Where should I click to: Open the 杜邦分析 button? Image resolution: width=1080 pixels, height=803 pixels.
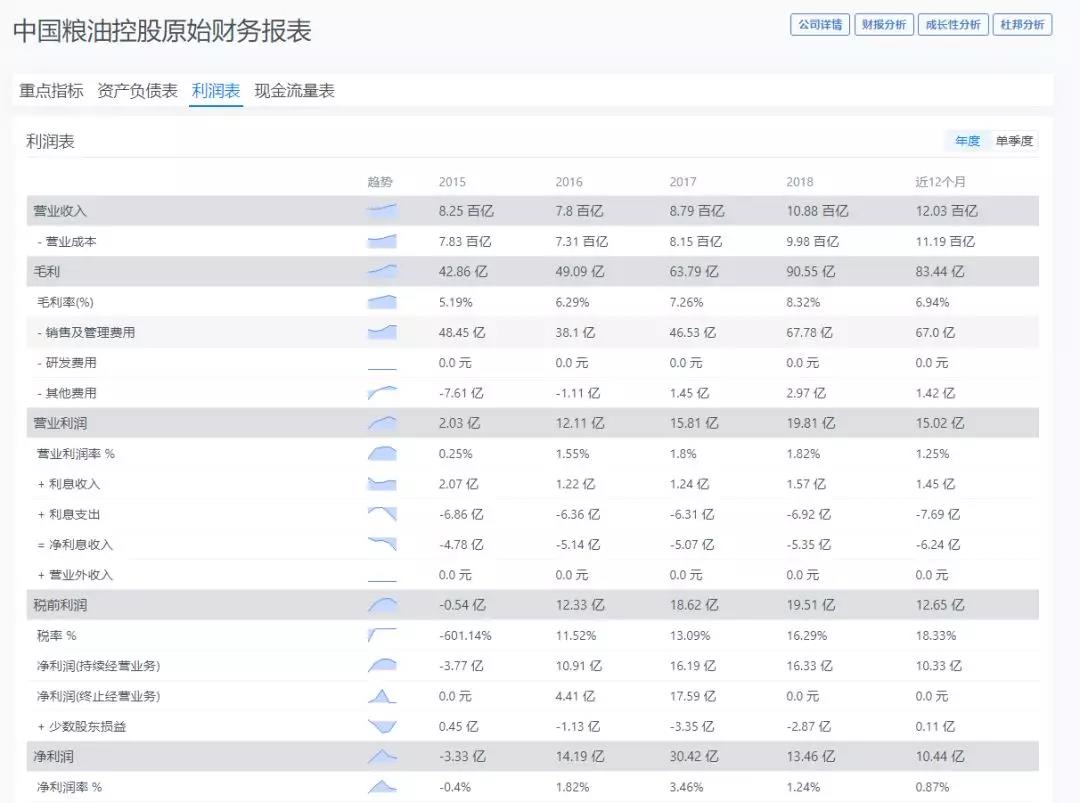(x=1022, y=25)
